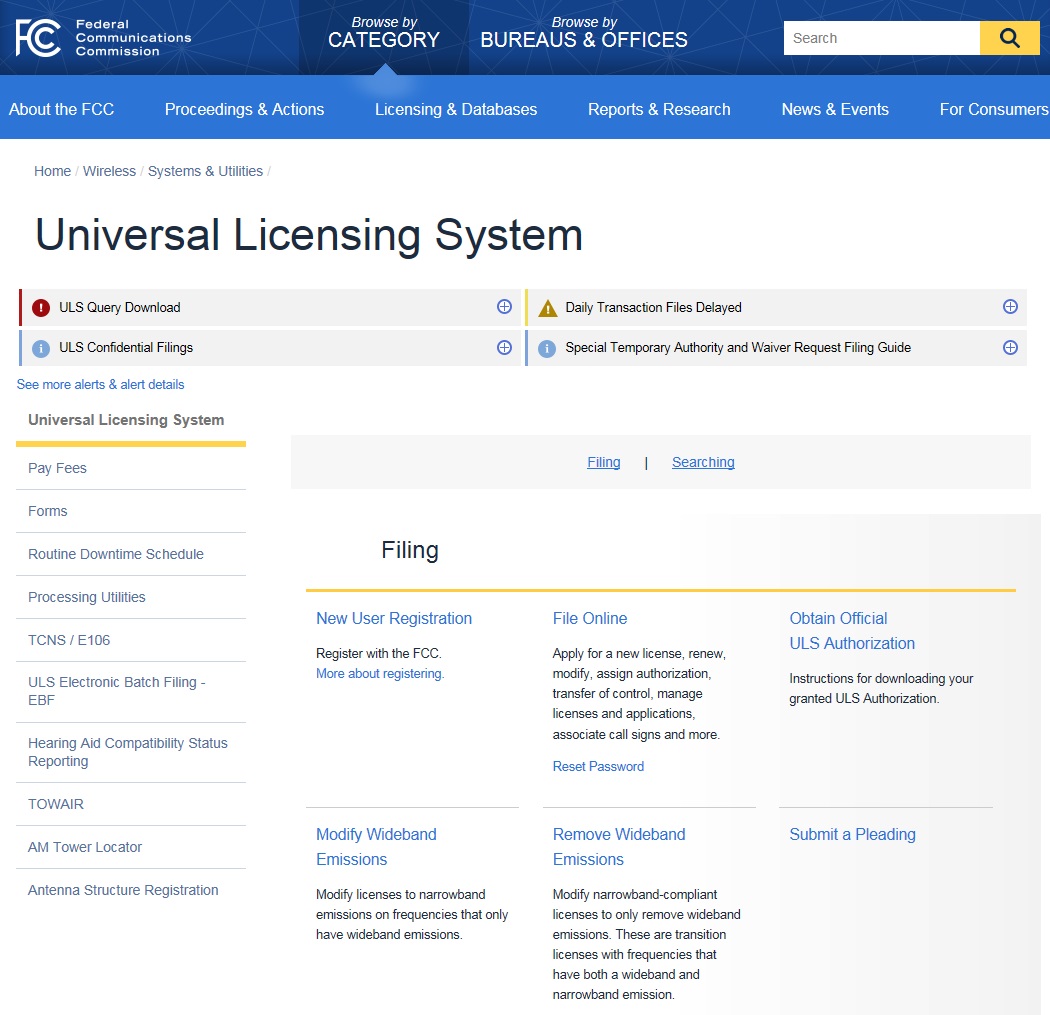Expand the ULS Confidential Filings alert
The image size is (1050, 1015).
coord(504,347)
